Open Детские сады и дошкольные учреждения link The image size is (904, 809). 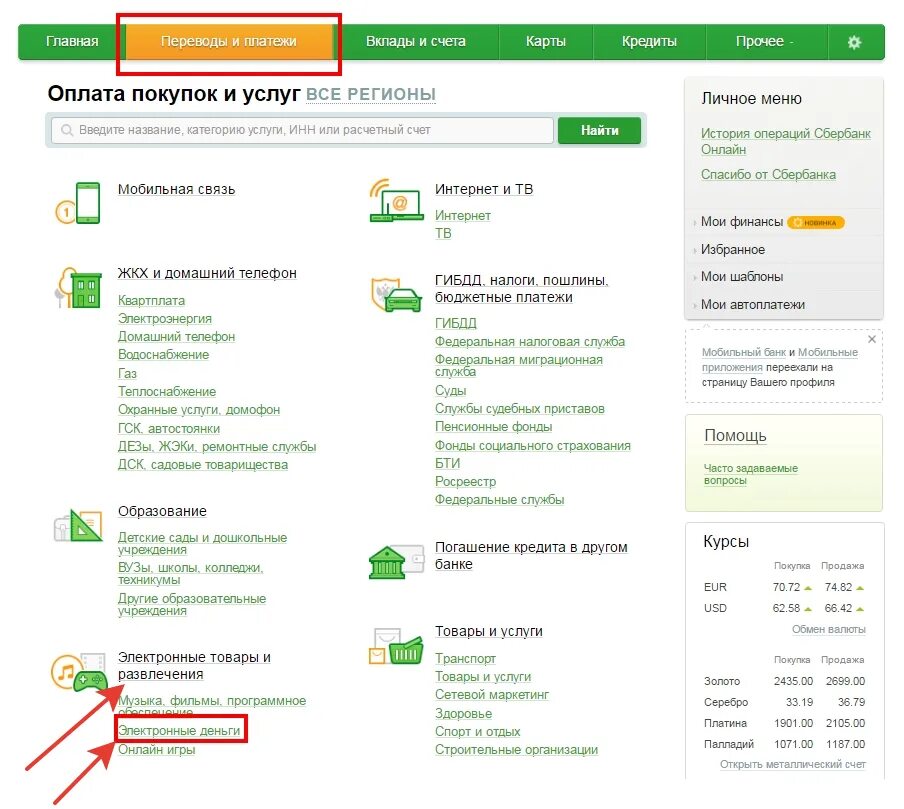coord(202,544)
